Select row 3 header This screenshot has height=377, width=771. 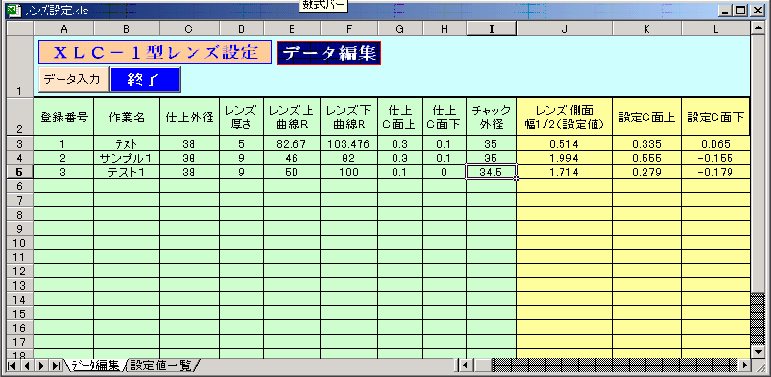tap(20, 145)
